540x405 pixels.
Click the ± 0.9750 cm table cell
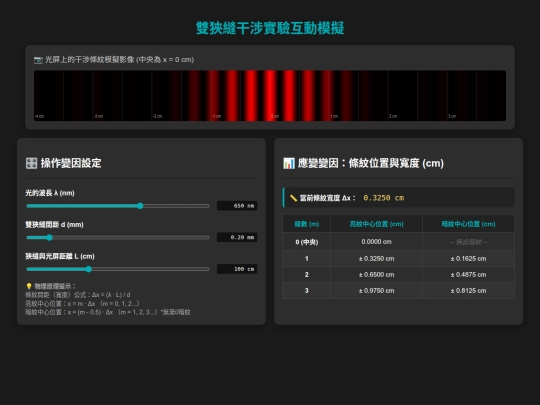pyautogui.click(x=376, y=291)
